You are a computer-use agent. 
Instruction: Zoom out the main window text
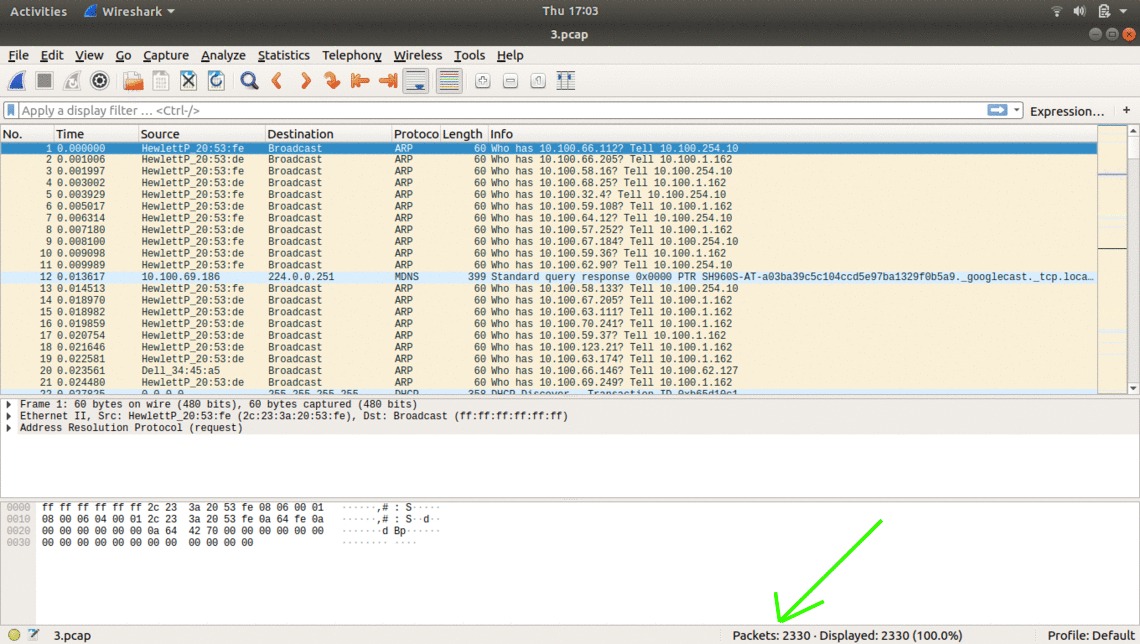pyautogui.click(x=510, y=81)
